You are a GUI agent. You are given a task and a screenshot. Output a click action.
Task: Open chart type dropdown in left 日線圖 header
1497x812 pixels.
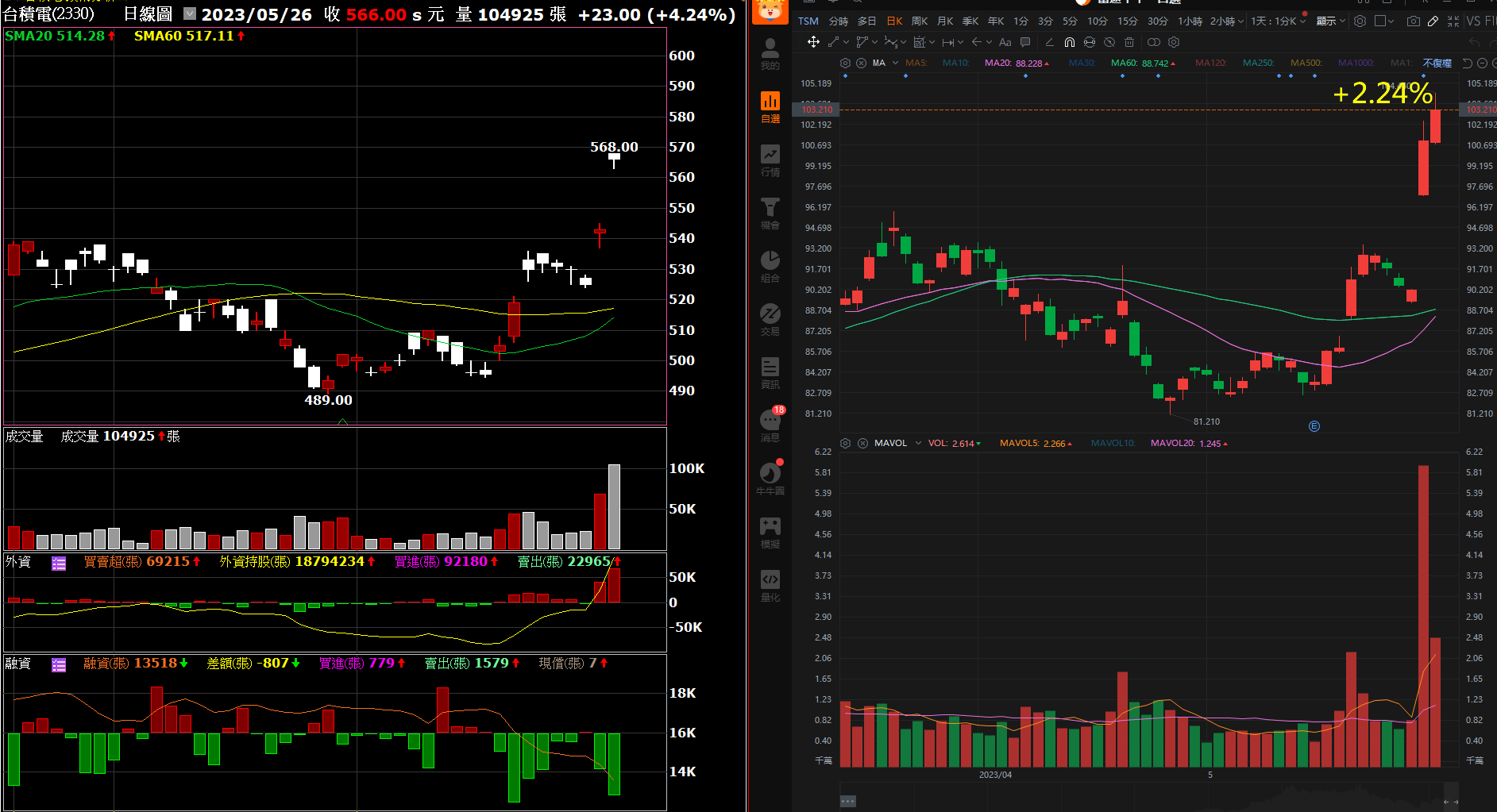point(190,13)
